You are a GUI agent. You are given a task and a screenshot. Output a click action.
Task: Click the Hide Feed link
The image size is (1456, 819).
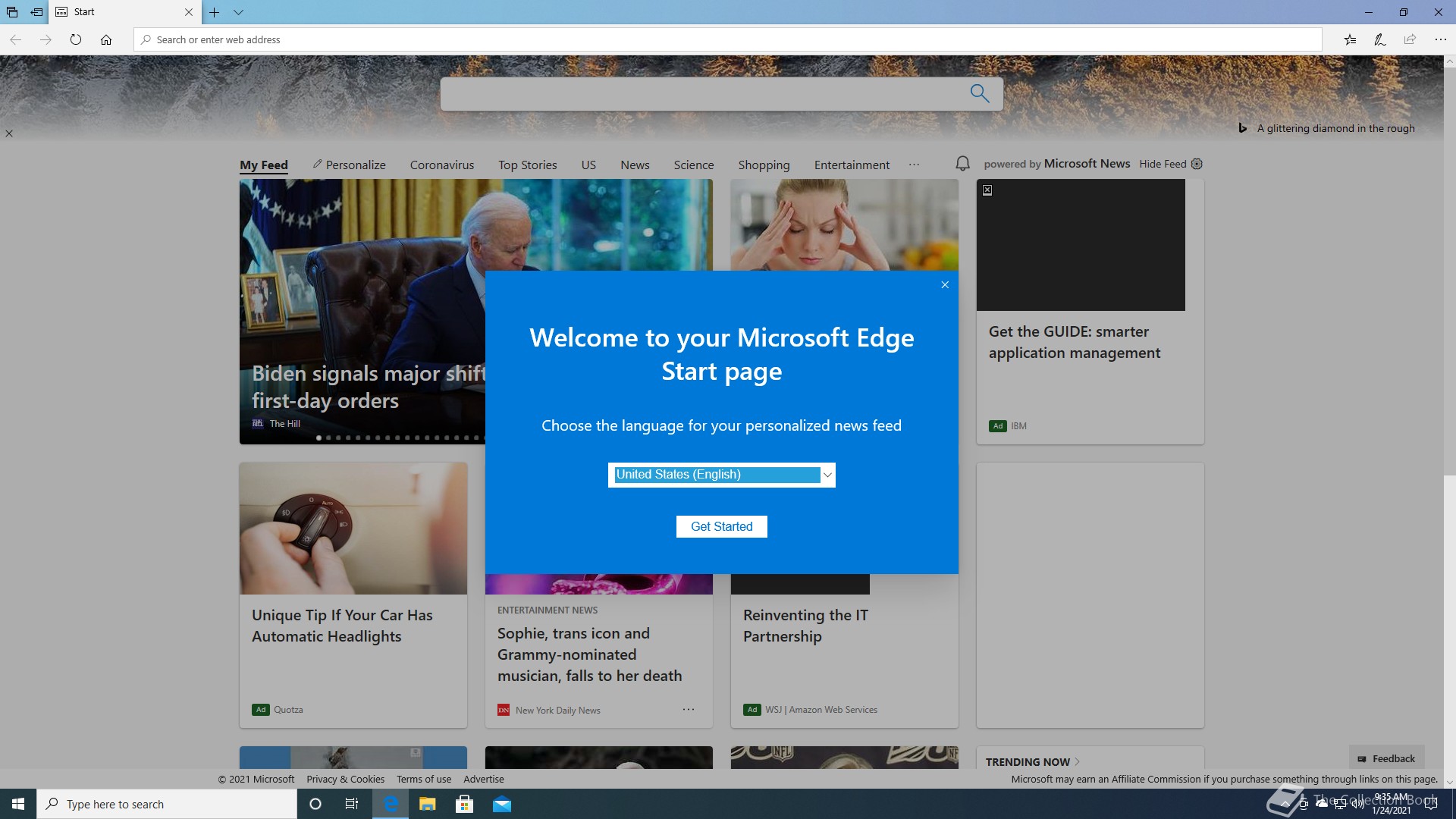(x=1162, y=164)
